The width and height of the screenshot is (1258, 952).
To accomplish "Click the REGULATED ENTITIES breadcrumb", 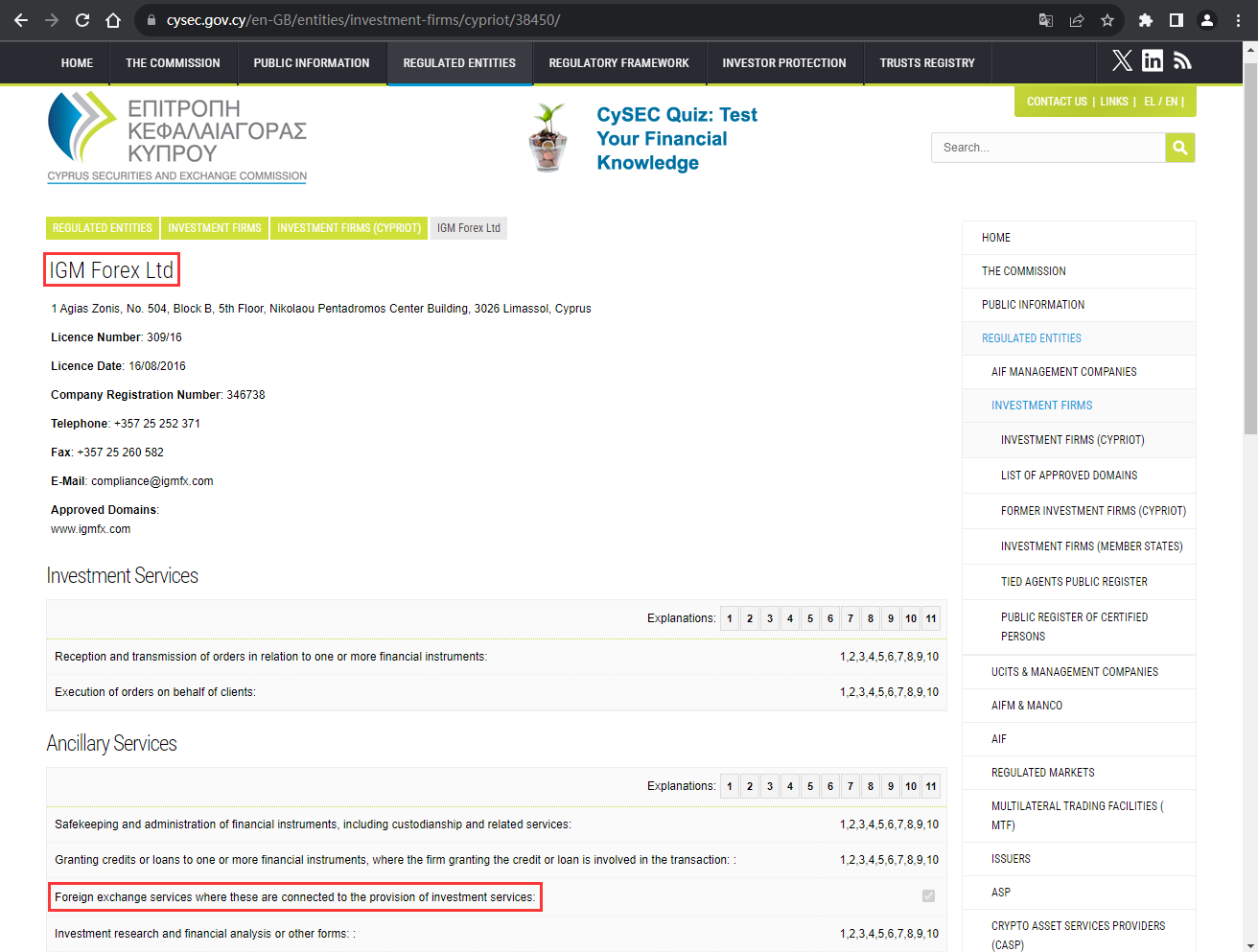I will click(x=103, y=228).
